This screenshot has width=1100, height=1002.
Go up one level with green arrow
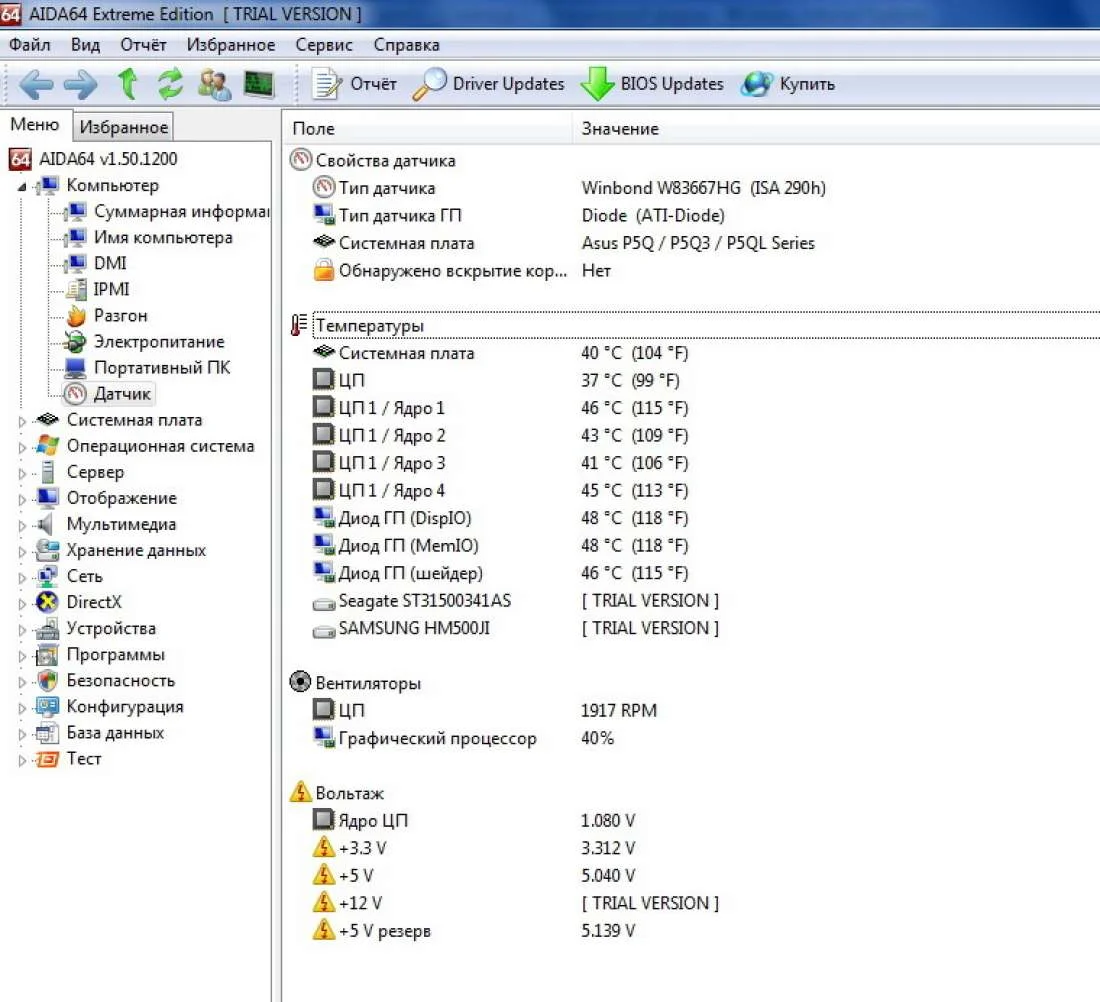click(x=128, y=84)
